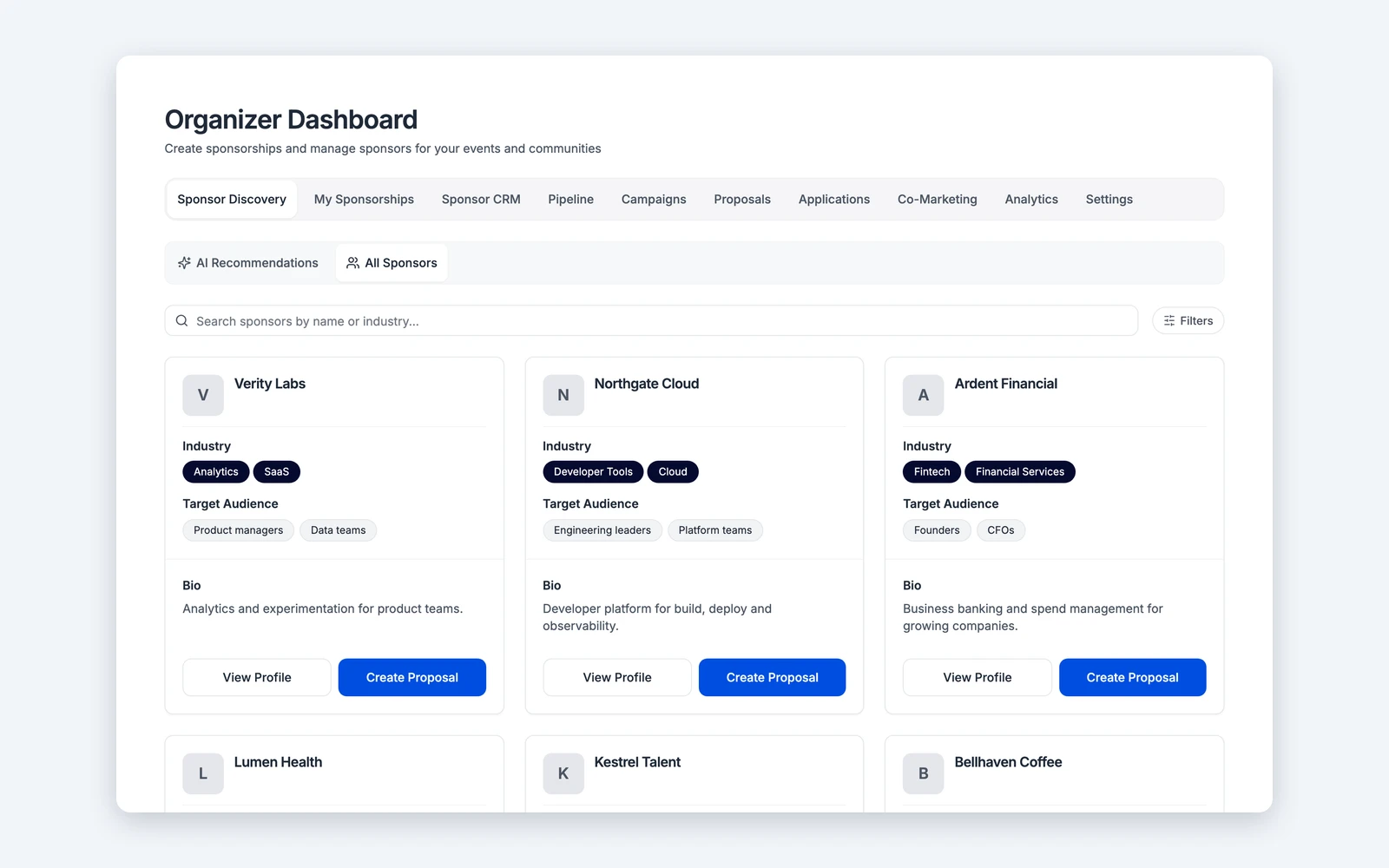This screenshot has width=1389, height=868.
Task: Click the Organizer Dashboard heading
Action: coord(291,120)
